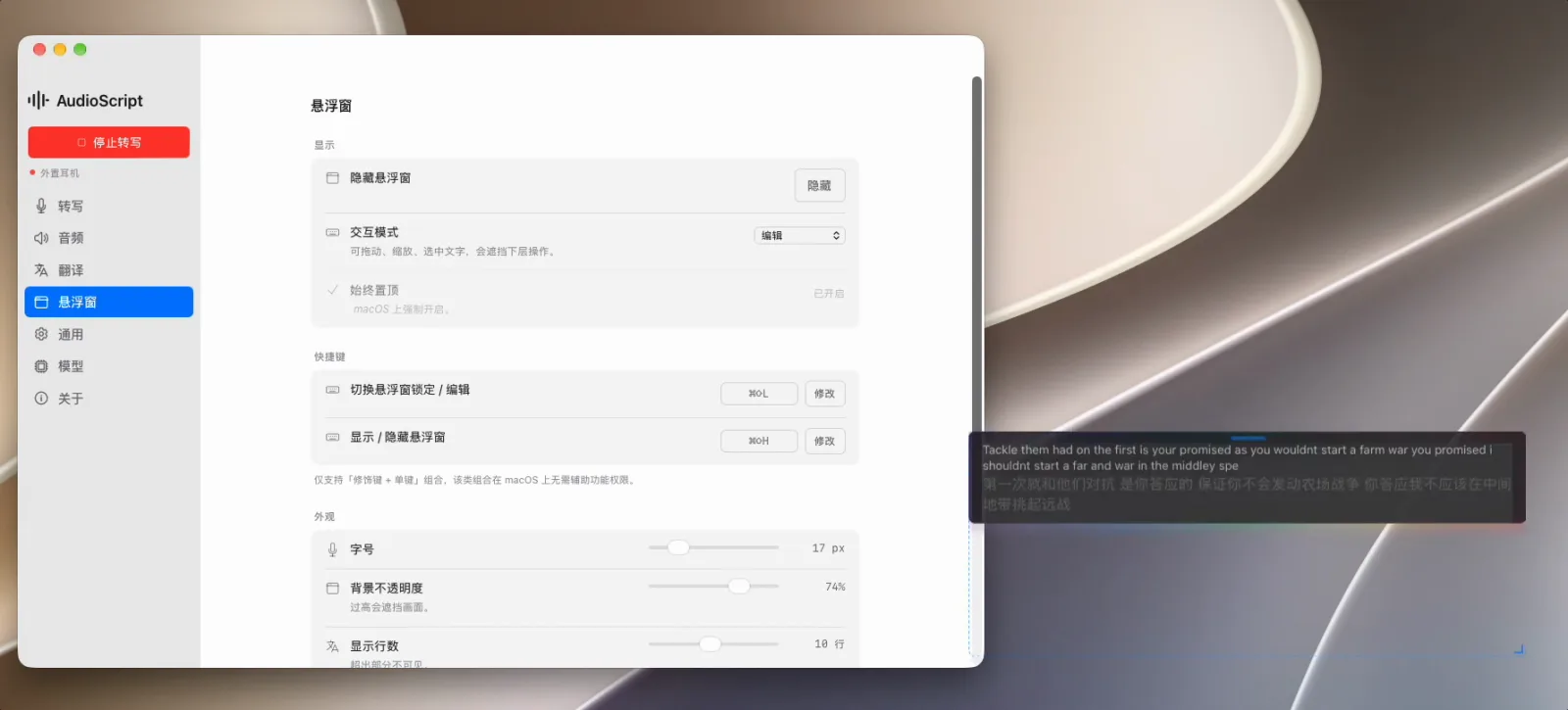Click the 模型 chip icon
Image resolution: width=1568 pixels, height=710 pixels.
click(x=41, y=366)
